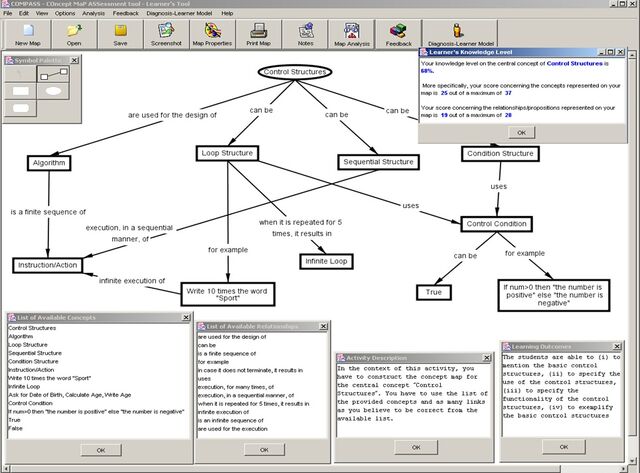This screenshot has width=640, height=473.
Task: Click the Print Map toolbar icon
Action: (258, 34)
